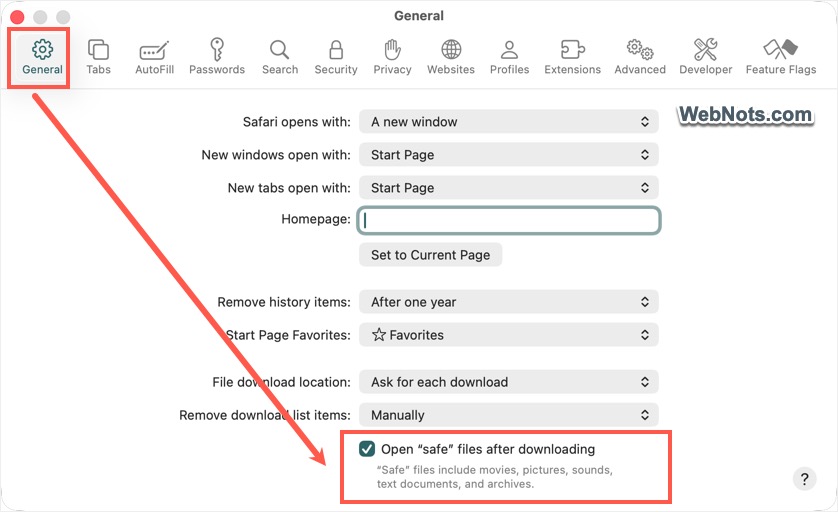Expand the Remove download list items dropdown
Screen dimensions: 838x512
(509, 415)
